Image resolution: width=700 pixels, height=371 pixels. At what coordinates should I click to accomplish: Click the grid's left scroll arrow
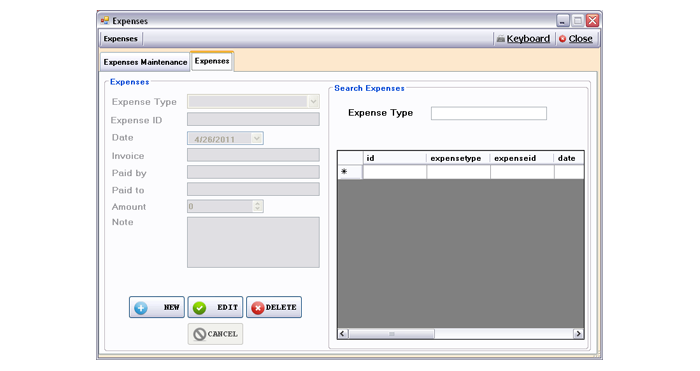pyautogui.click(x=343, y=333)
